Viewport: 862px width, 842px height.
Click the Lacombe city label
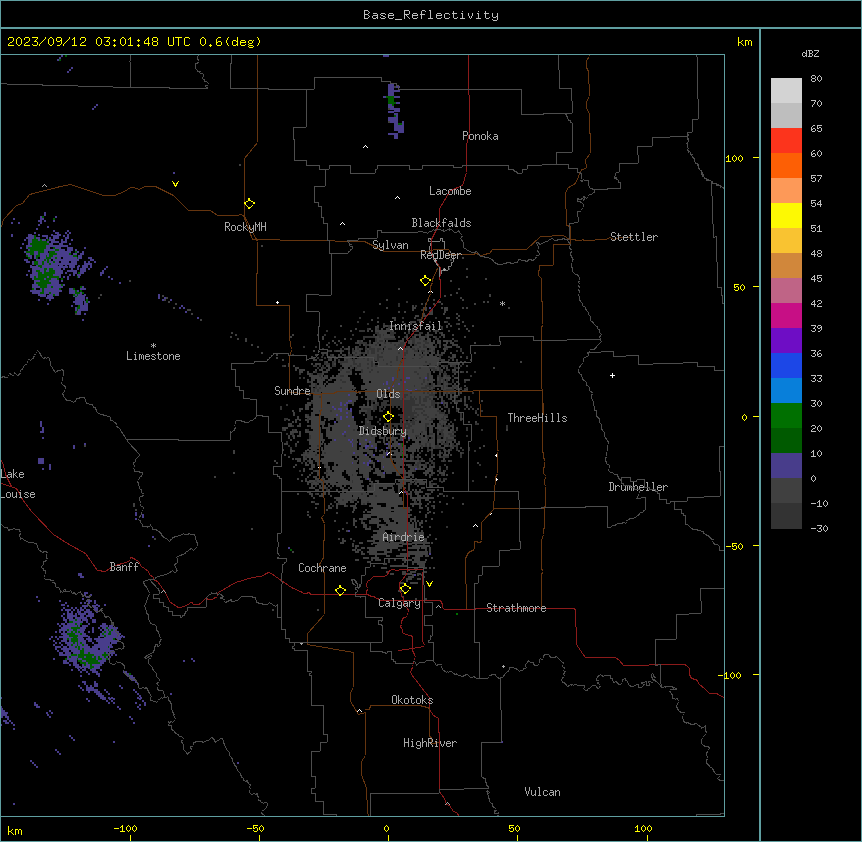450,191
